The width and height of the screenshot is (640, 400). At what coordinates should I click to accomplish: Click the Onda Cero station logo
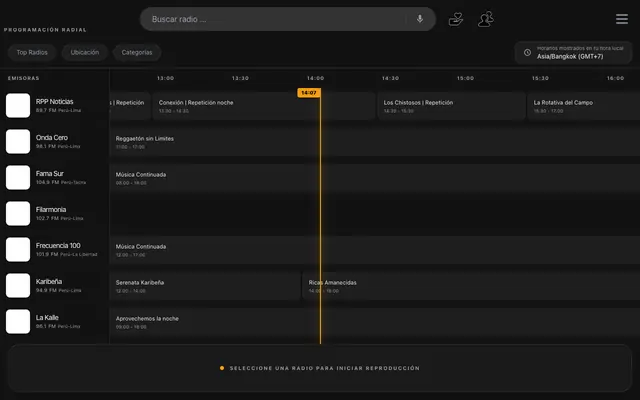(x=18, y=141)
